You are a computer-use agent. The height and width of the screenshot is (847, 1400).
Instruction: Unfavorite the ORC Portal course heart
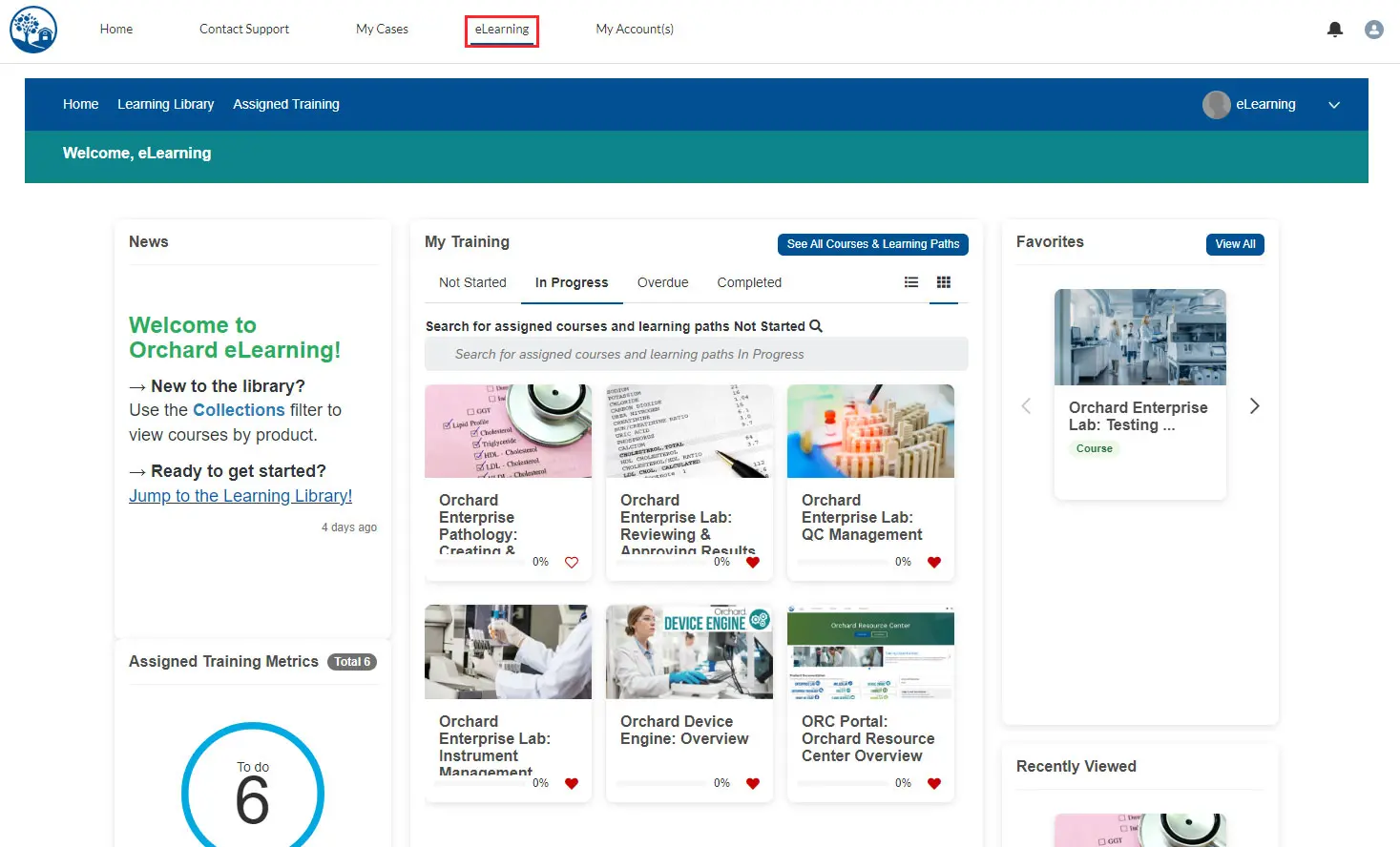[934, 784]
